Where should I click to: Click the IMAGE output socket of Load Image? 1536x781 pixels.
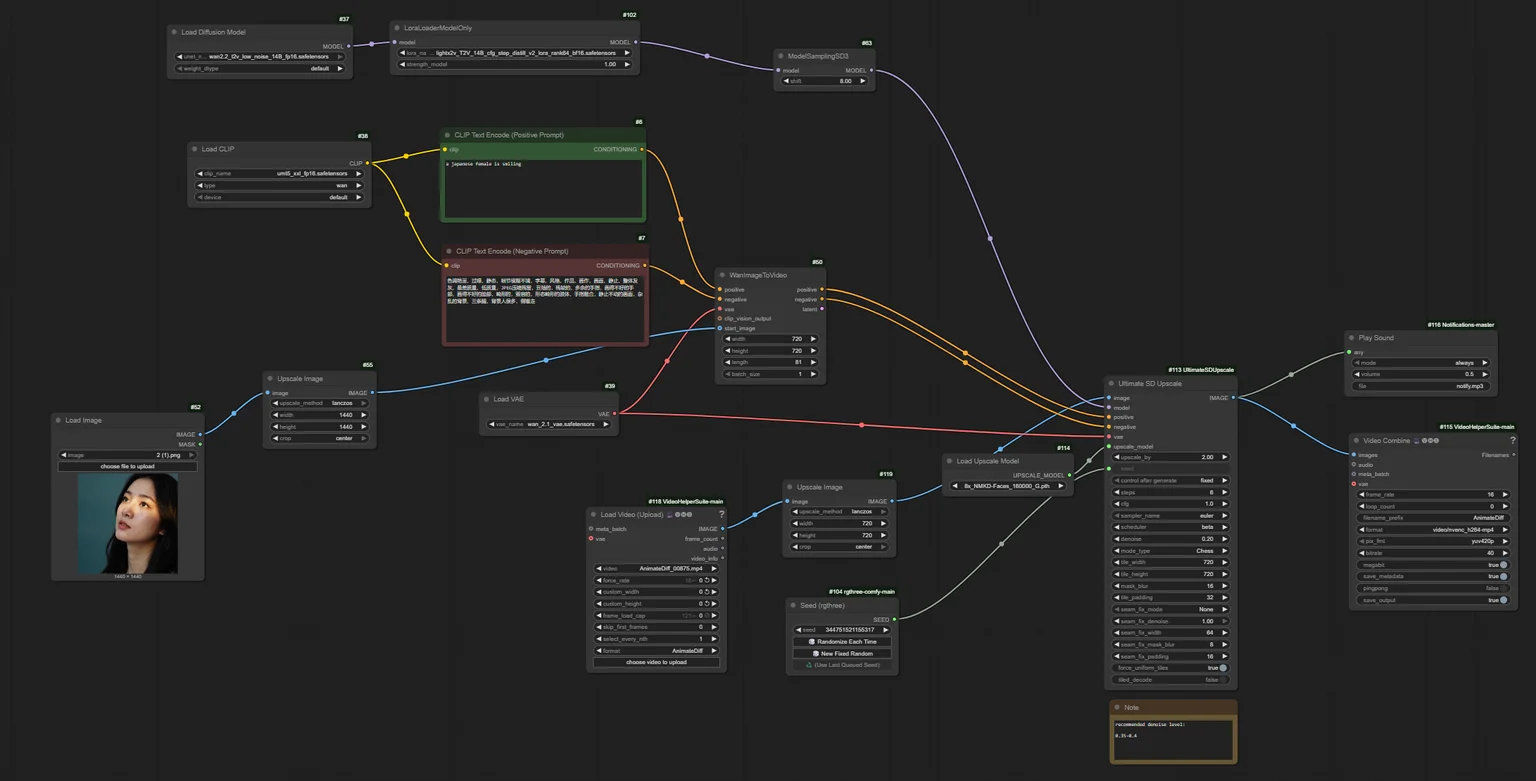(x=201, y=435)
